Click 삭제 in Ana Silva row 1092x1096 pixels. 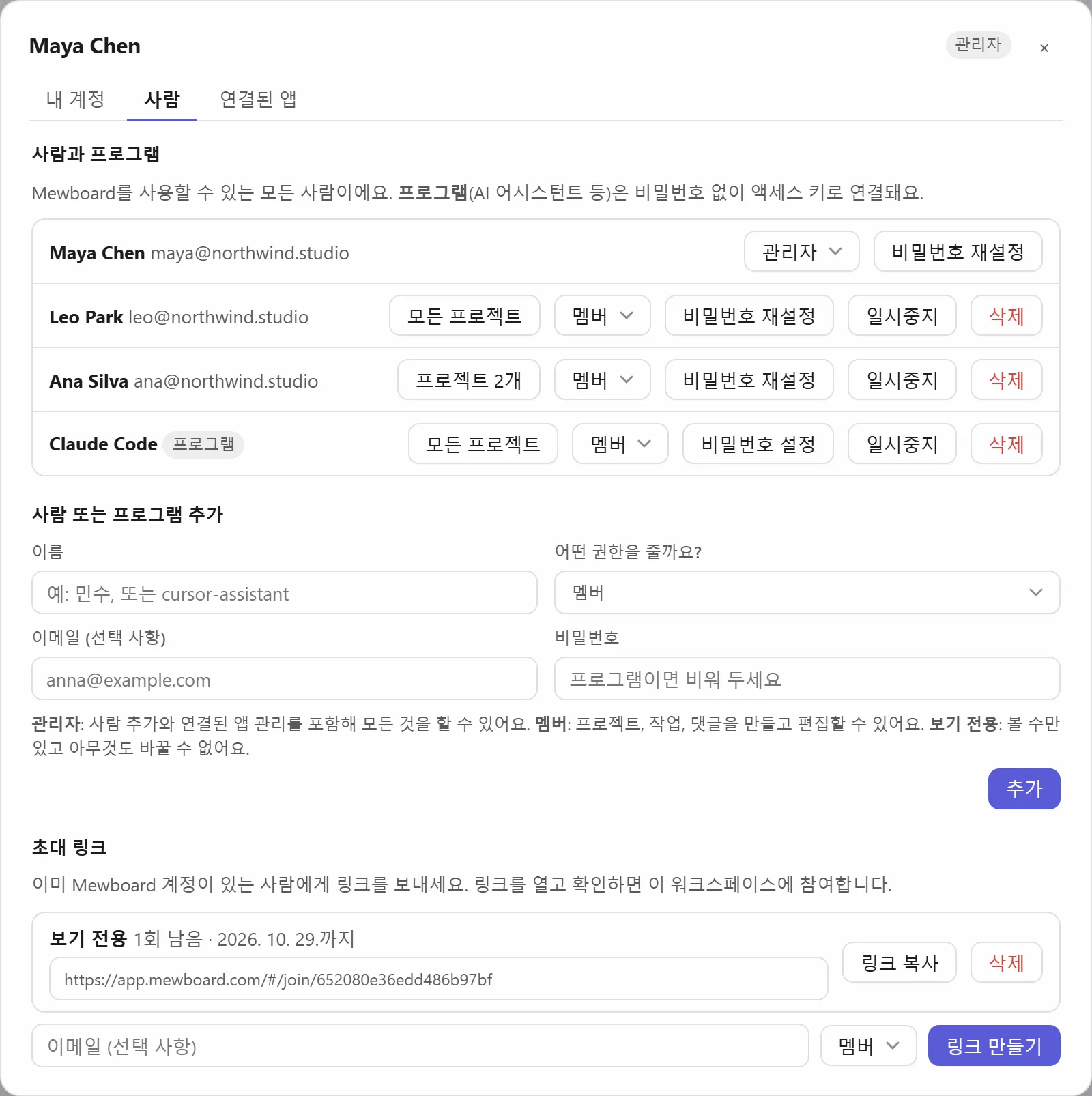point(1006,380)
